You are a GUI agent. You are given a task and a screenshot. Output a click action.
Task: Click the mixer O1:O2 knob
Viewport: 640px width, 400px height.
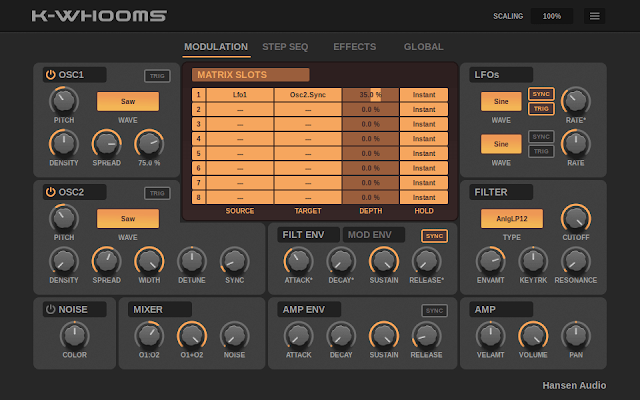[x=149, y=336]
